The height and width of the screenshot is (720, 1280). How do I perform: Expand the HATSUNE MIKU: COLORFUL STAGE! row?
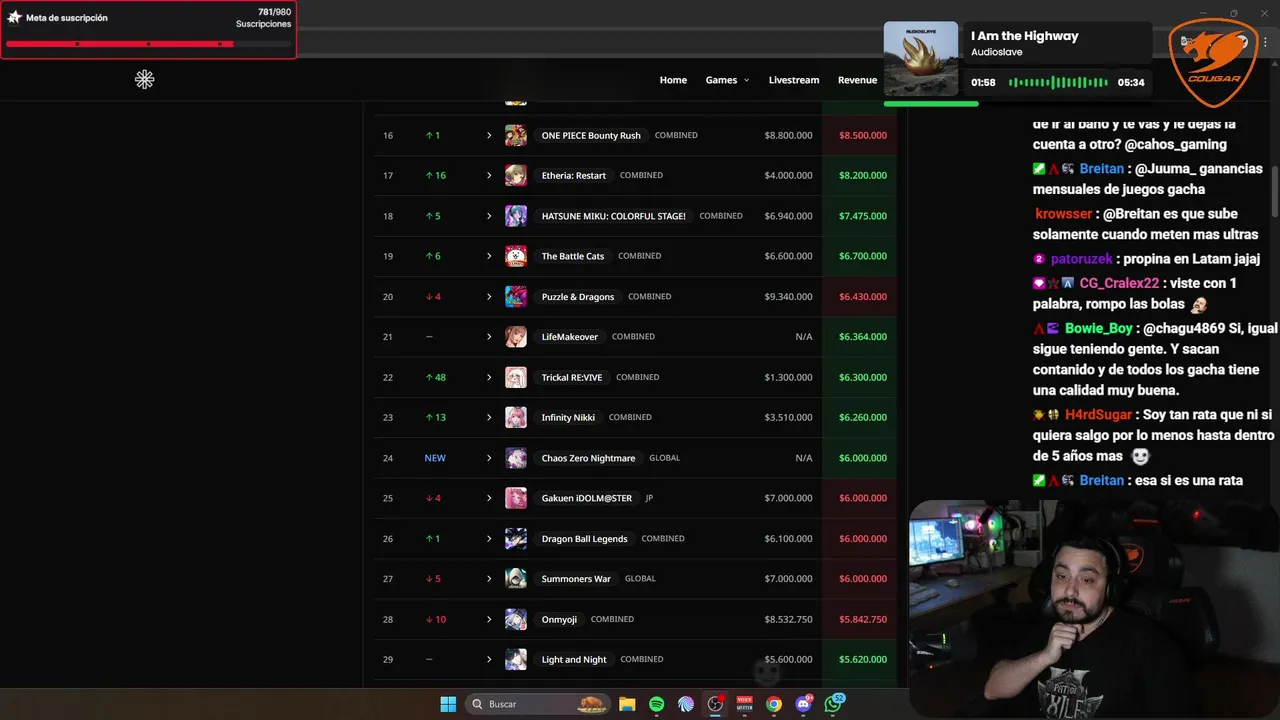tap(489, 216)
